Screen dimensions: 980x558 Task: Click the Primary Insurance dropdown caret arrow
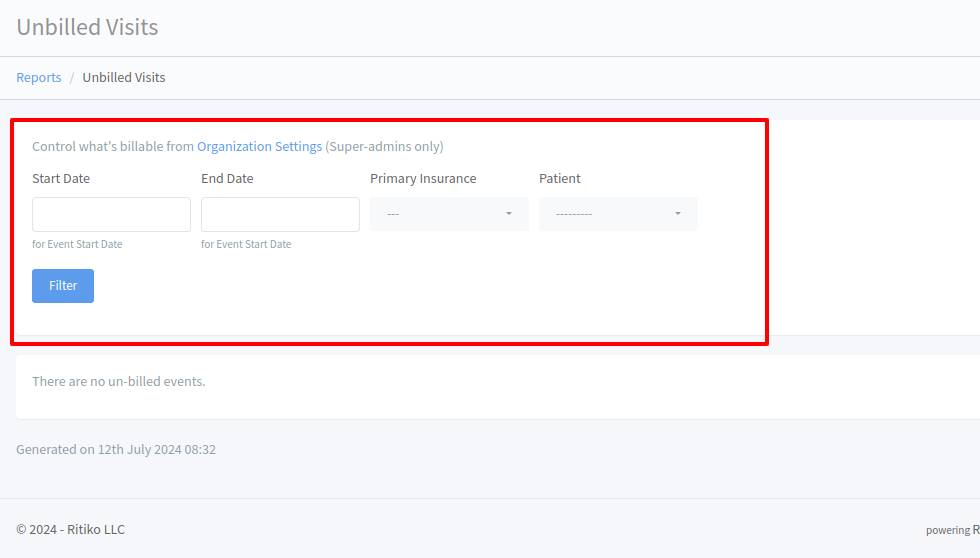click(x=508, y=214)
